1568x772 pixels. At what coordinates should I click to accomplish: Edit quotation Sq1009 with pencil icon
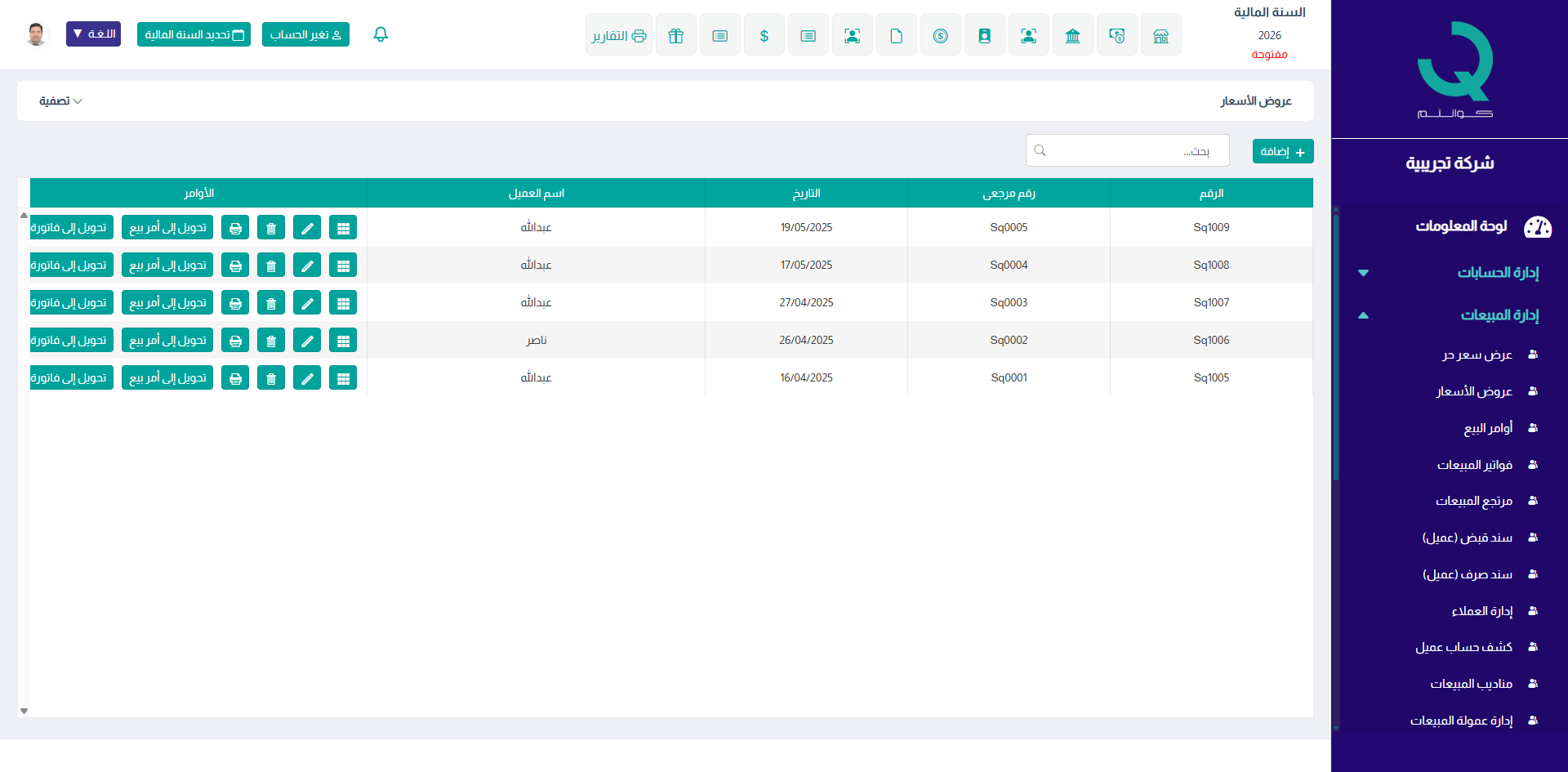click(x=307, y=228)
